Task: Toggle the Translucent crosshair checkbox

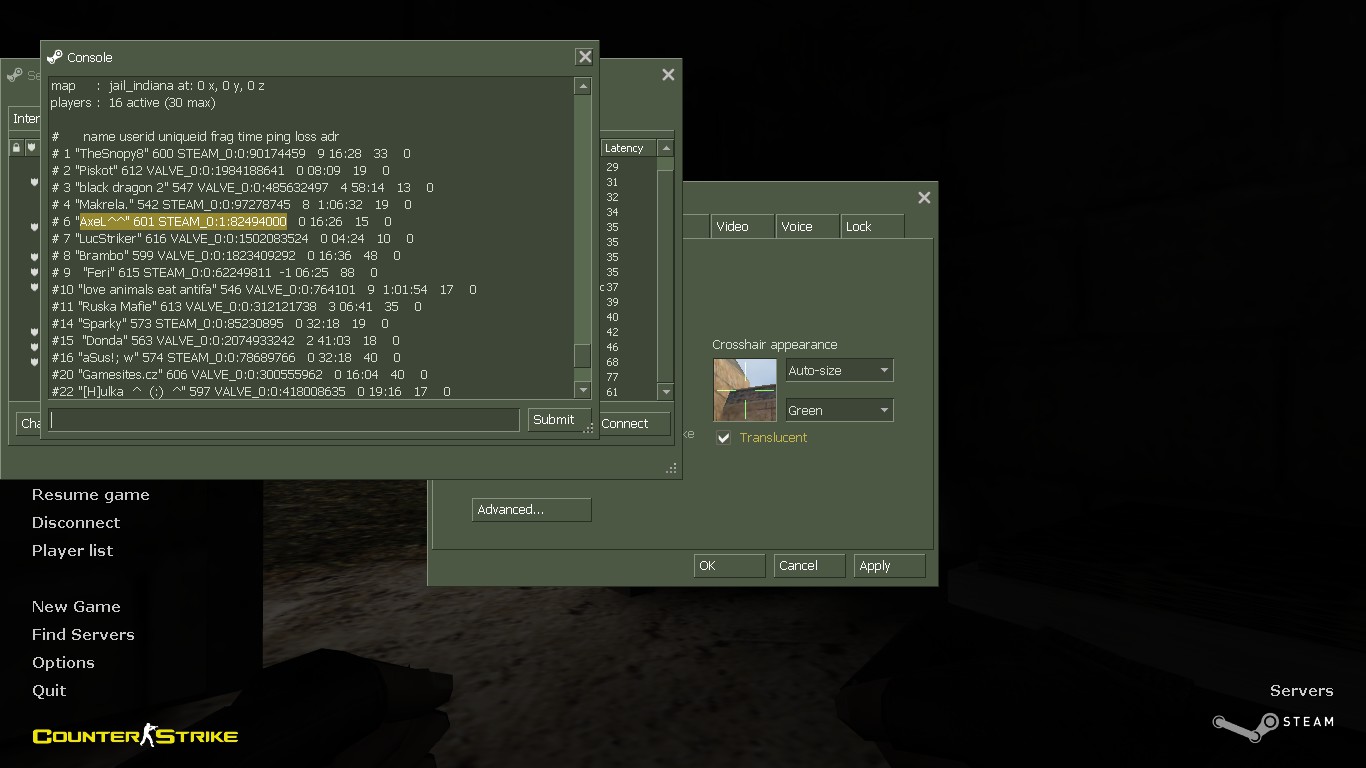Action: [724, 438]
